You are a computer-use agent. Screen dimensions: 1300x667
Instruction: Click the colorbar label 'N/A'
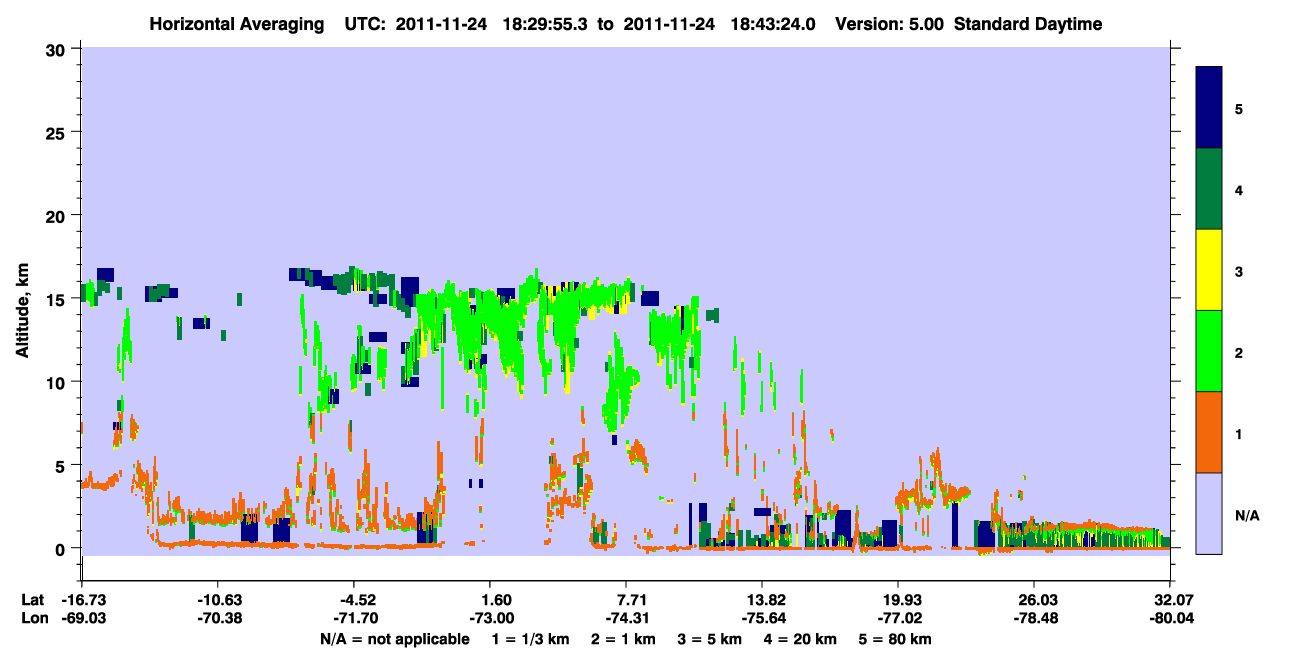[x=1247, y=516]
